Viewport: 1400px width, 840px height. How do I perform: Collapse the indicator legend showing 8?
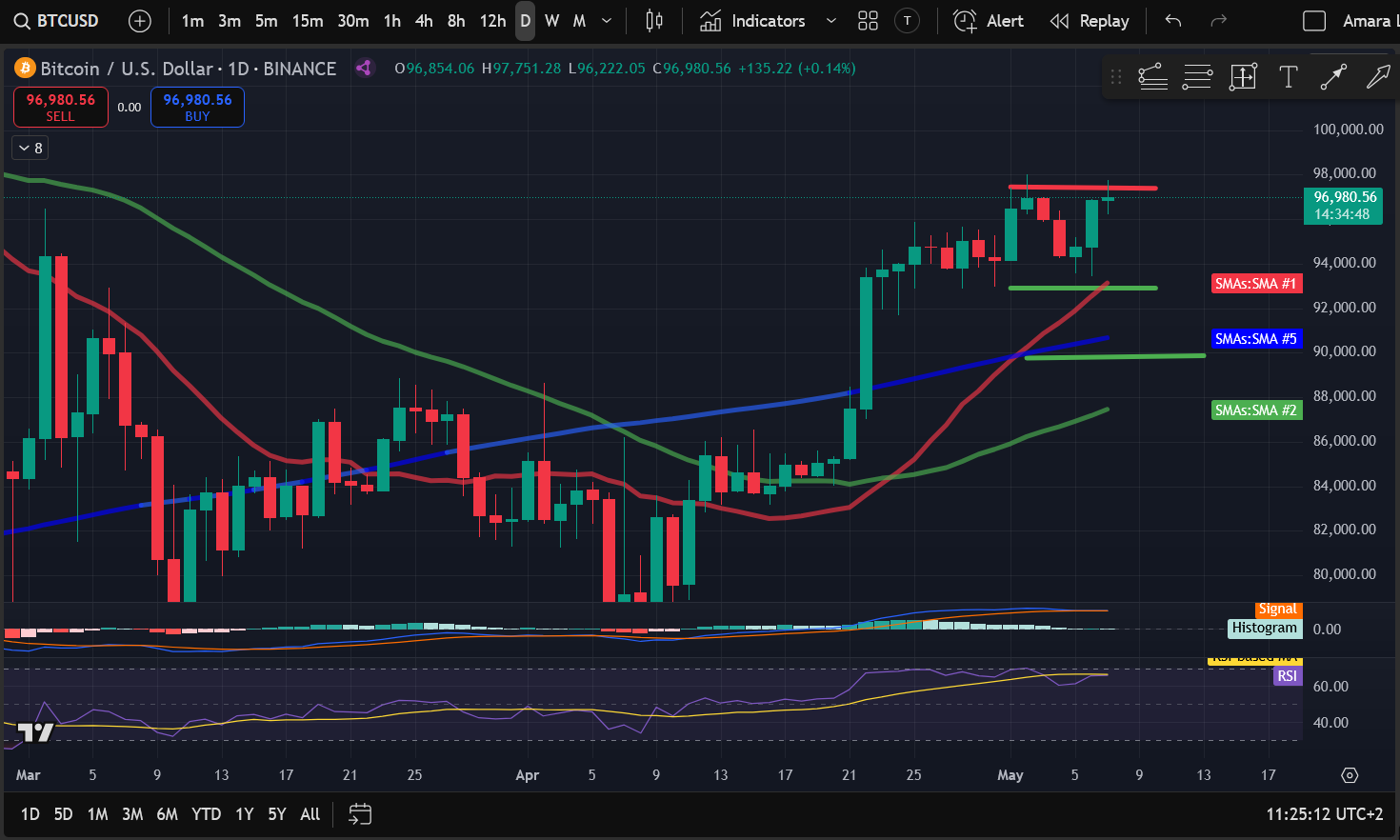point(30,148)
